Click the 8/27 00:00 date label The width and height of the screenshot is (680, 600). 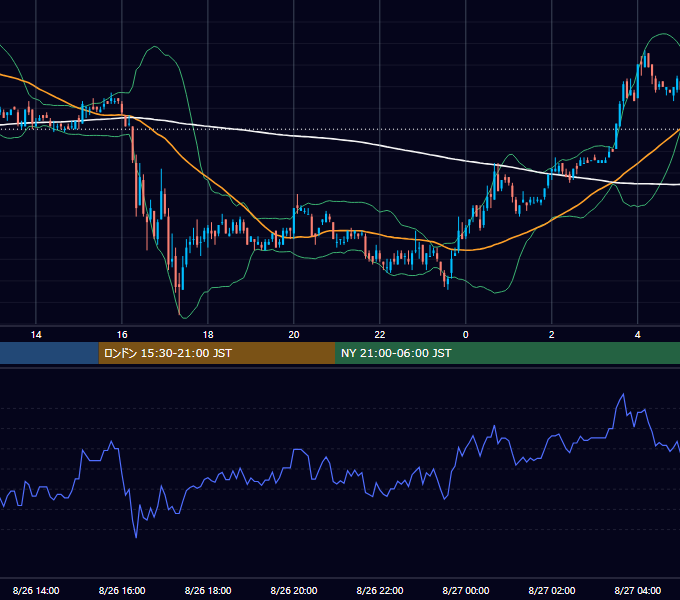click(465, 590)
